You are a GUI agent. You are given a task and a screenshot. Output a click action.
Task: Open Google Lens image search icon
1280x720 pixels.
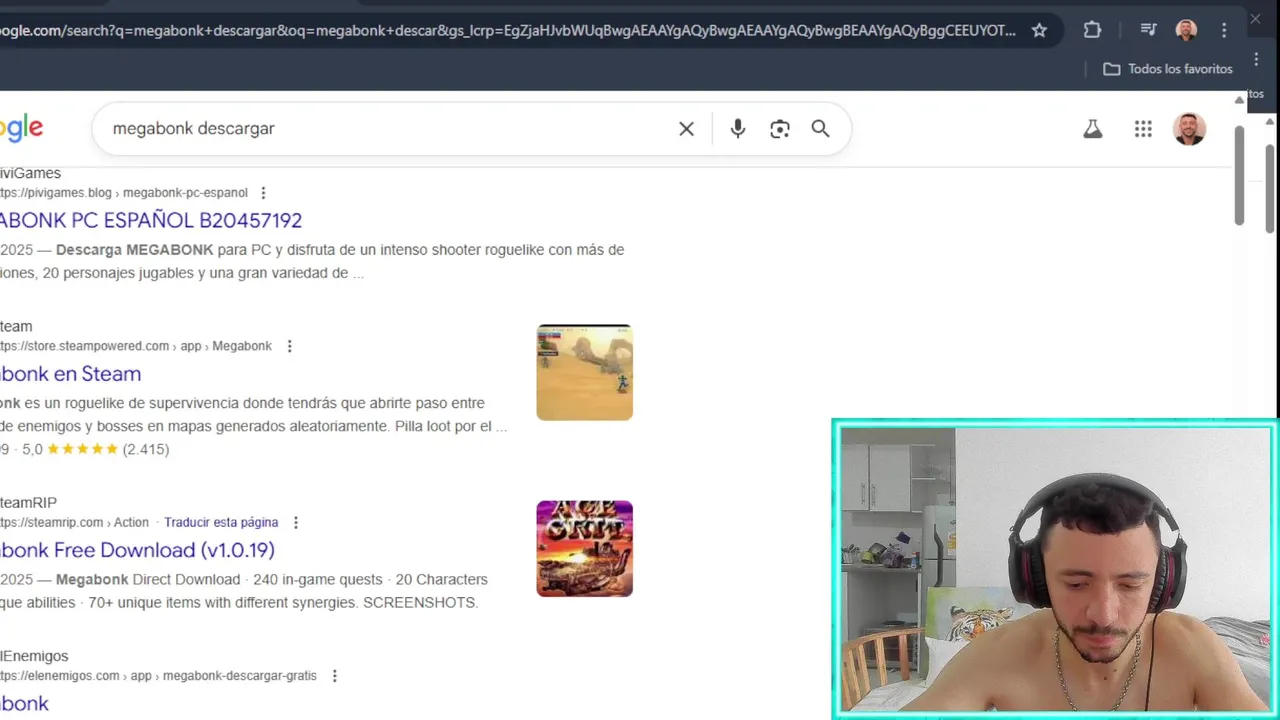pyautogui.click(x=780, y=129)
